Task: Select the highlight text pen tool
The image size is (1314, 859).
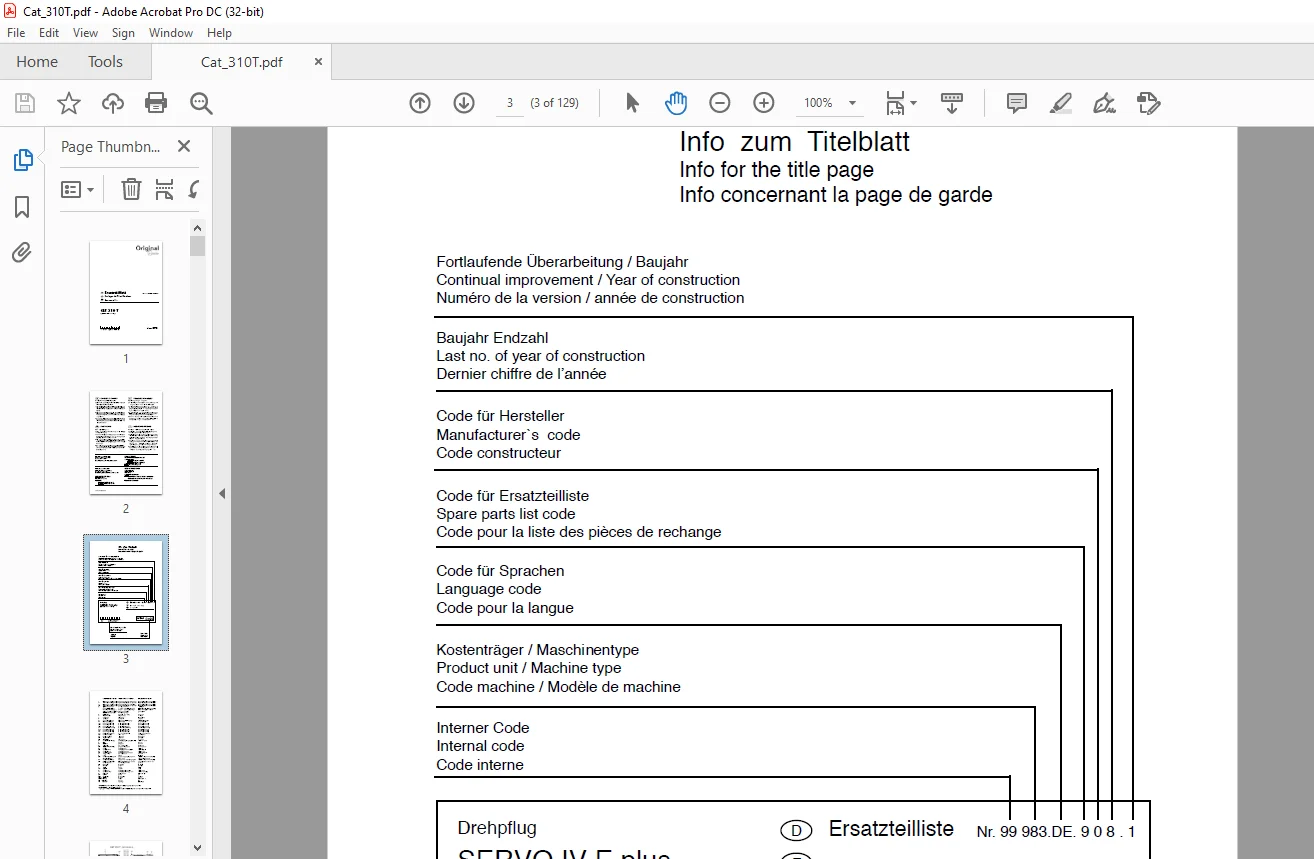Action: click(1061, 103)
